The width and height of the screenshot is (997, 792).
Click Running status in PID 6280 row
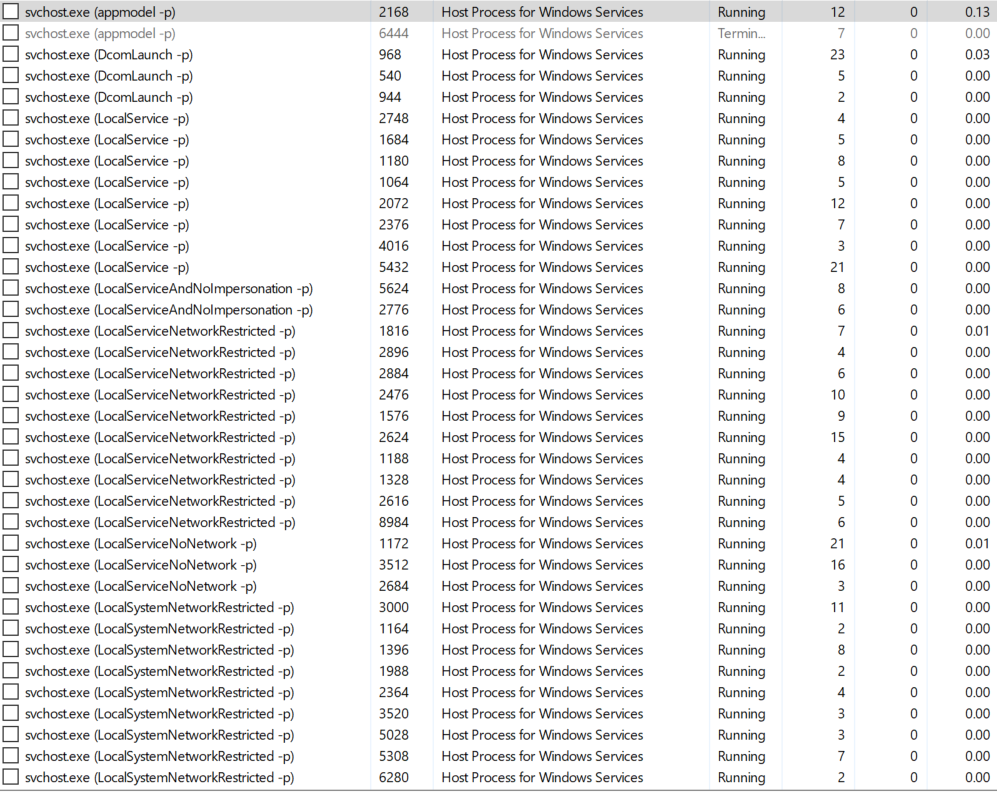(741, 777)
